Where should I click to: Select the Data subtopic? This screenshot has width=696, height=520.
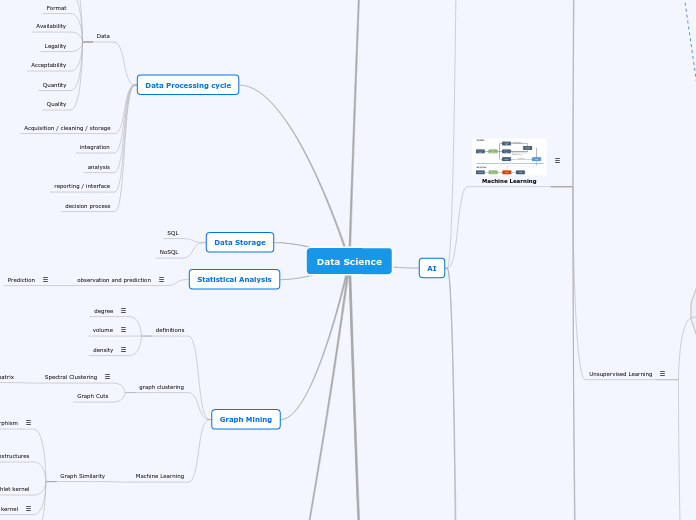pos(103,36)
